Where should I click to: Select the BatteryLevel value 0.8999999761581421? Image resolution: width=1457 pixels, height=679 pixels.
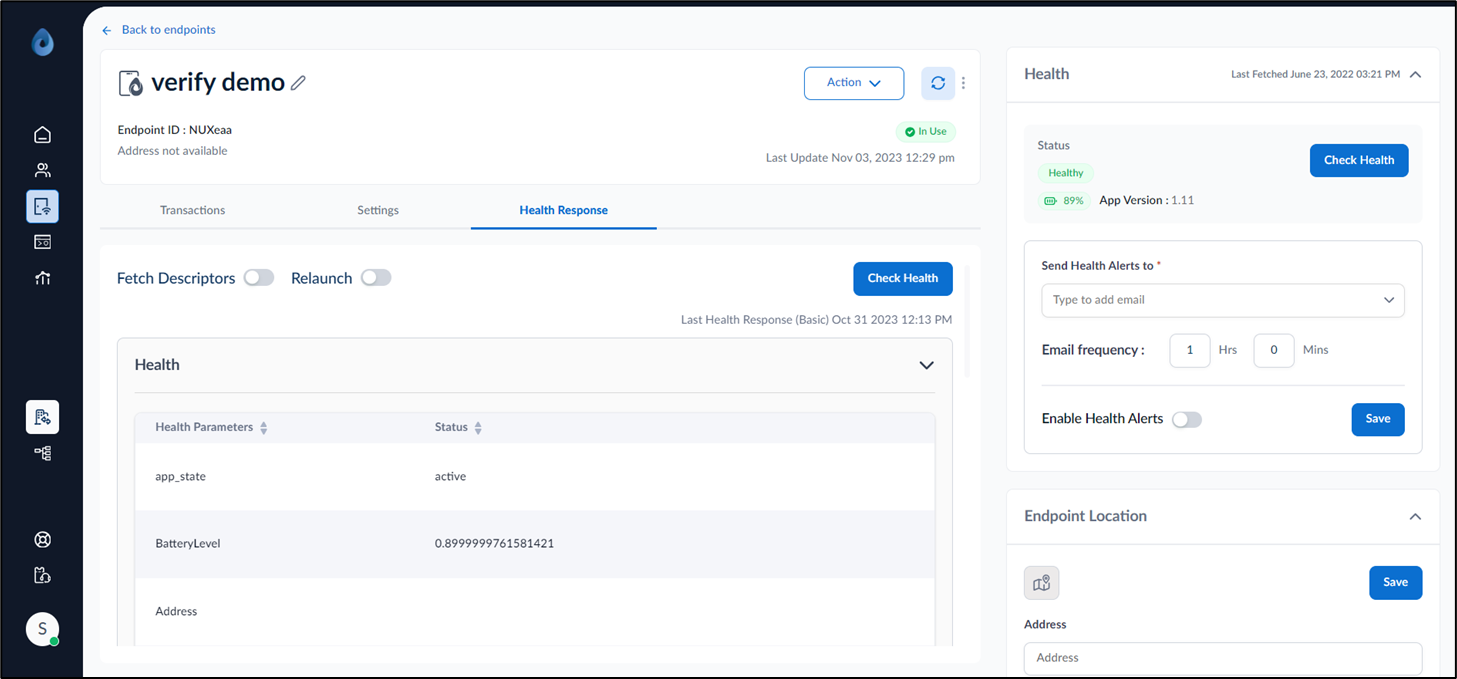pos(494,544)
